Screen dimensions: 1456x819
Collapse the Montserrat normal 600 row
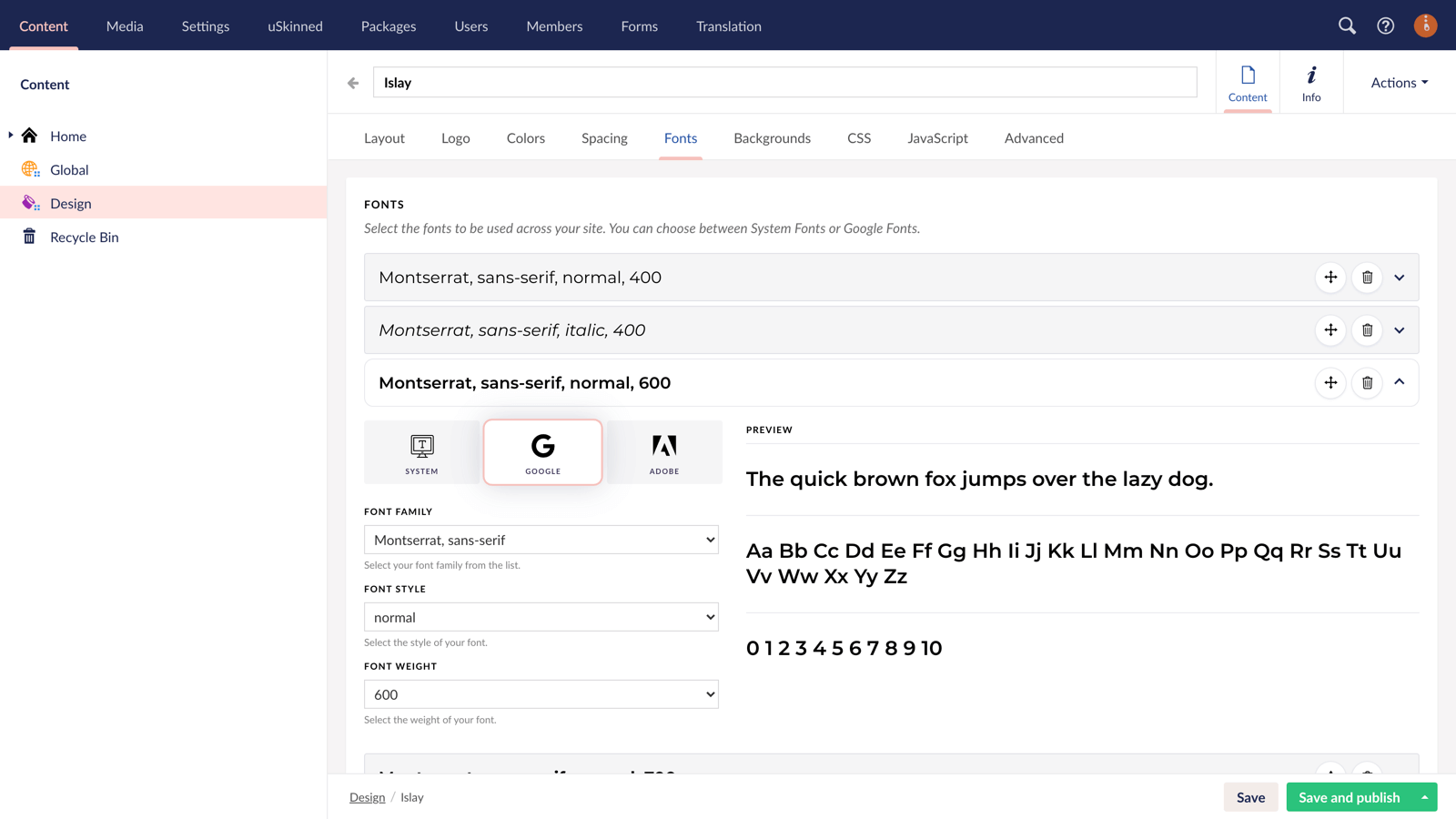[1400, 382]
